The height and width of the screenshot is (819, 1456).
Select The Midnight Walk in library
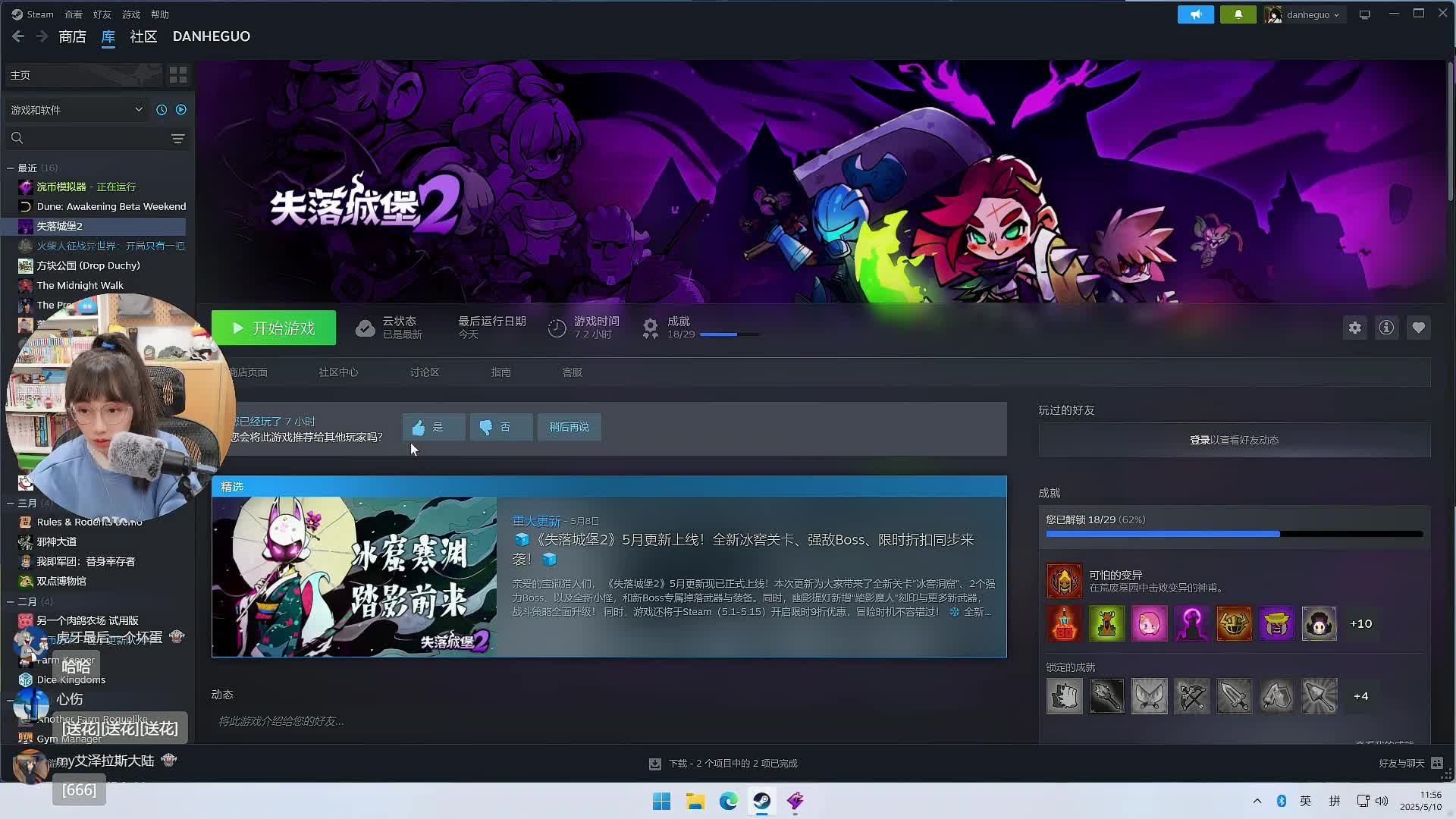point(80,285)
